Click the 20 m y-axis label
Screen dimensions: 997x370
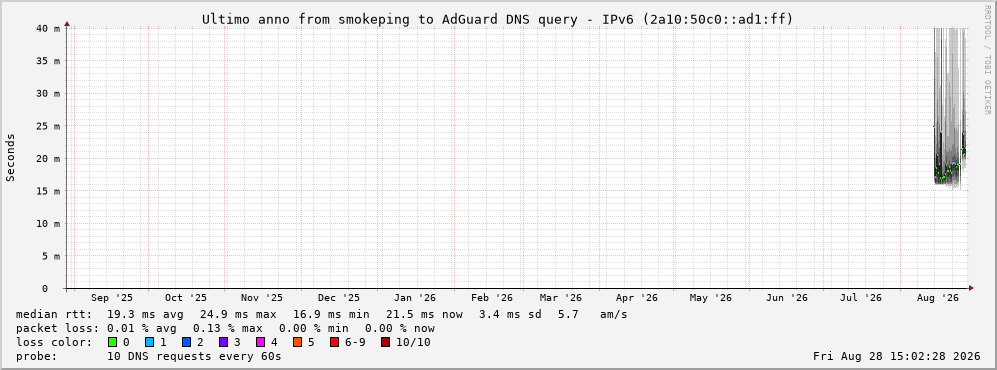pos(49,159)
